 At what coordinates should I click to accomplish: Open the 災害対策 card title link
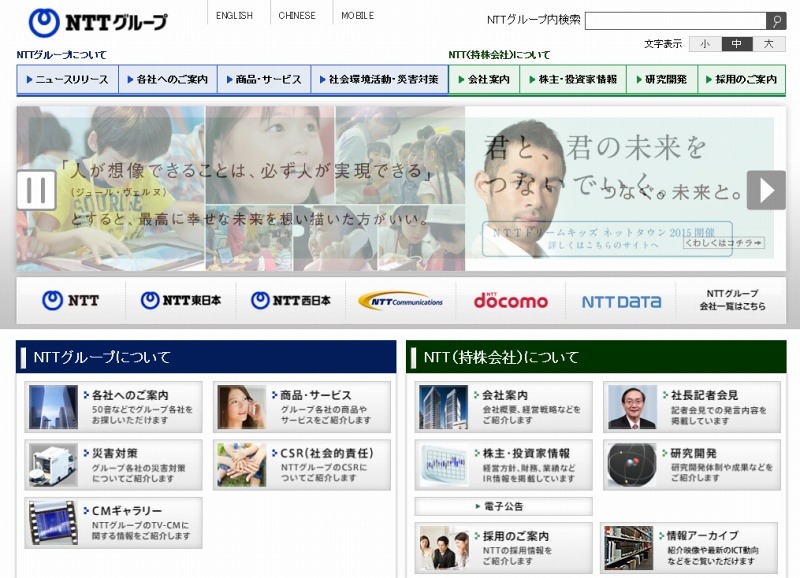click(x=115, y=453)
